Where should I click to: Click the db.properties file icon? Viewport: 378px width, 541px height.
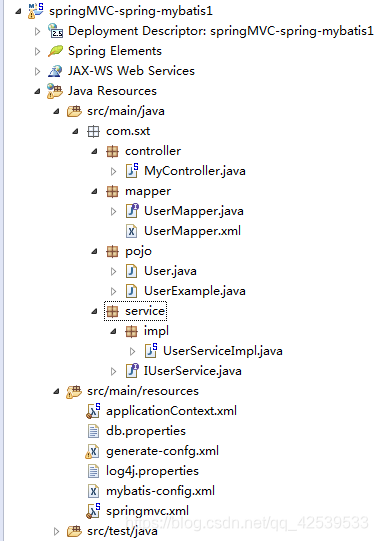pos(93,431)
